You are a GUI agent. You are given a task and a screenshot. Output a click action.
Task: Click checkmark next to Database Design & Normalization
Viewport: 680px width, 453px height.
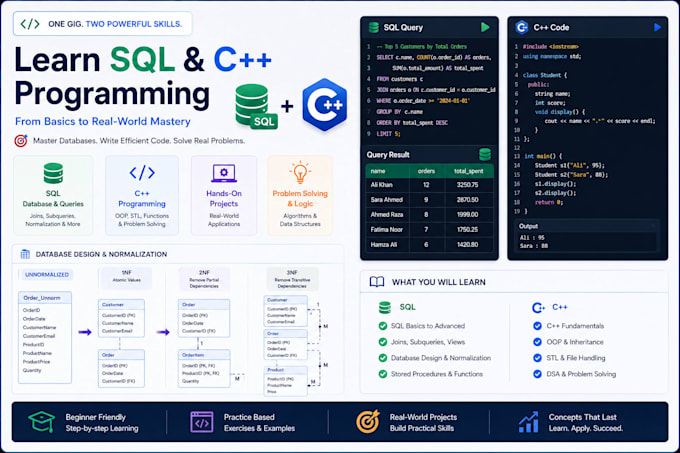click(x=382, y=358)
